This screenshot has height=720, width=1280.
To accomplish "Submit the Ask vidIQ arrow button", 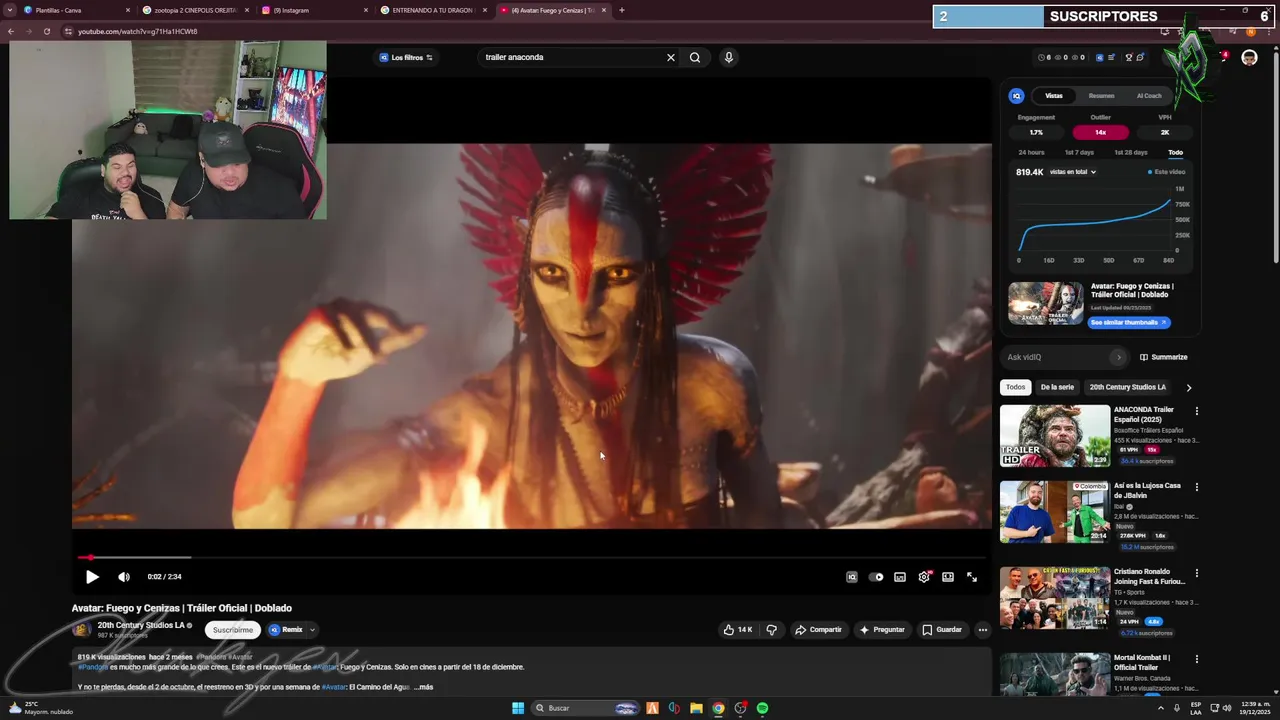I will click(x=1118, y=357).
